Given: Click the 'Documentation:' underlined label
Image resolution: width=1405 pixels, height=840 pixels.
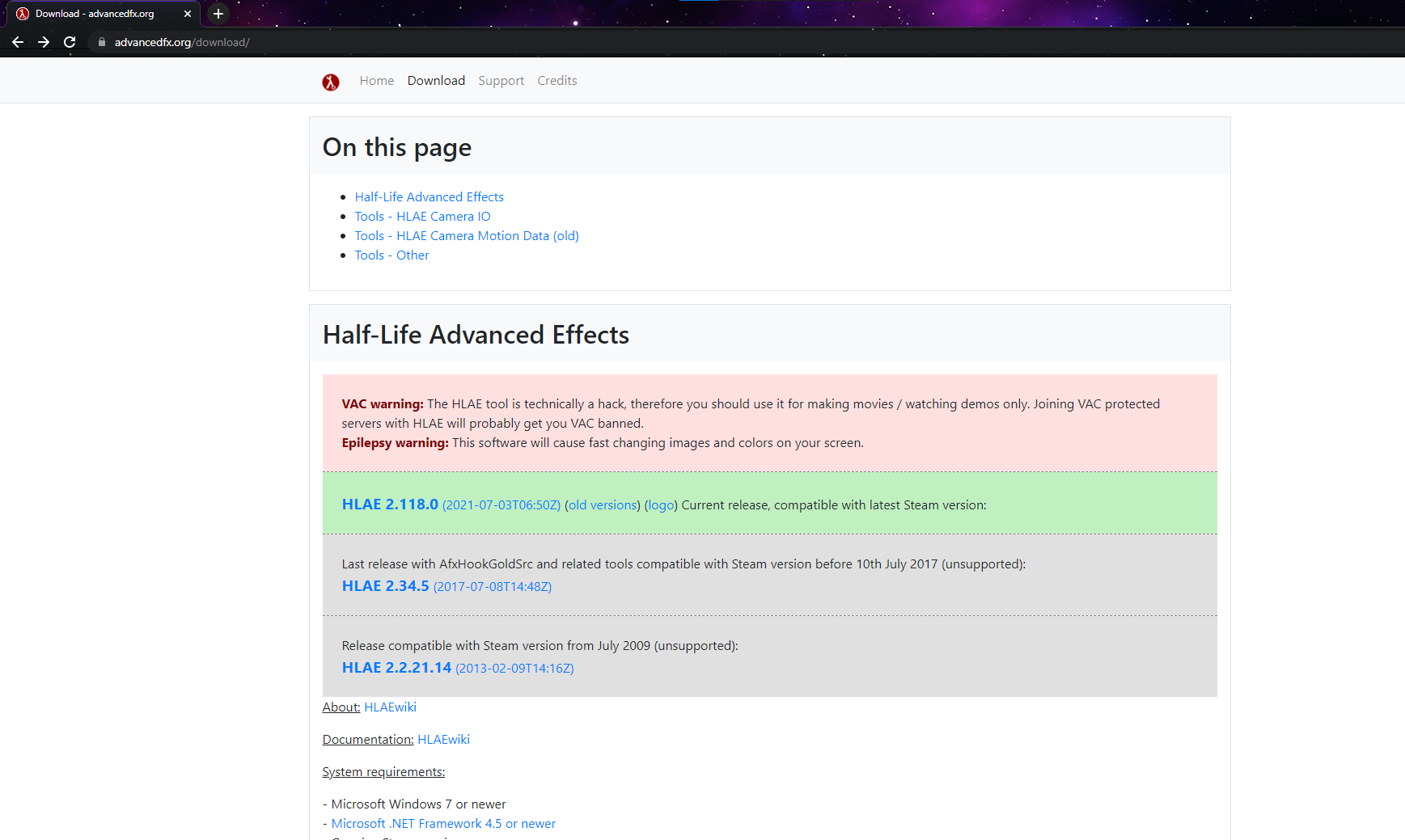Looking at the screenshot, I should [x=368, y=740].
